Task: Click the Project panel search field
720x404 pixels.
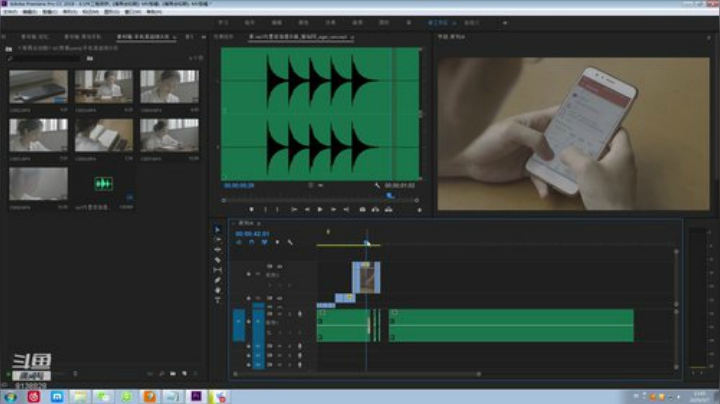Action: pyautogui.click(x=45, y=58)
